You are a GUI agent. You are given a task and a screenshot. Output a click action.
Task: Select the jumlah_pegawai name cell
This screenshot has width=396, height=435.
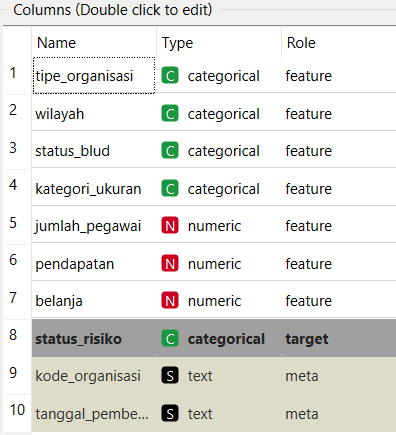click(94, 225)
